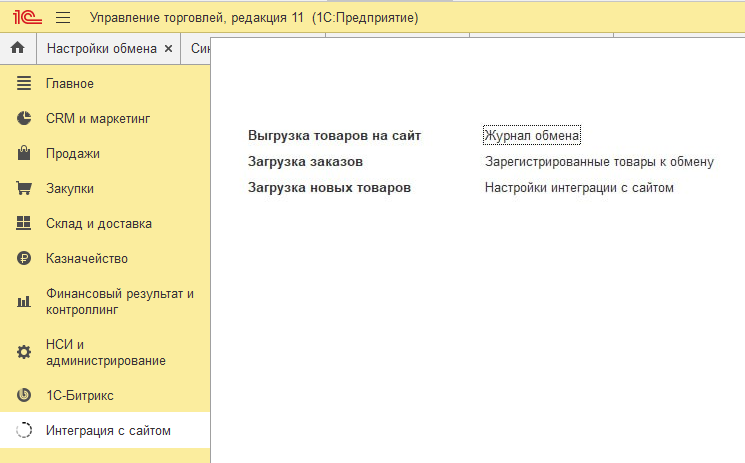
Task: Click the CRM и маркетинг pie icon
Action: (x=24, y=118)
